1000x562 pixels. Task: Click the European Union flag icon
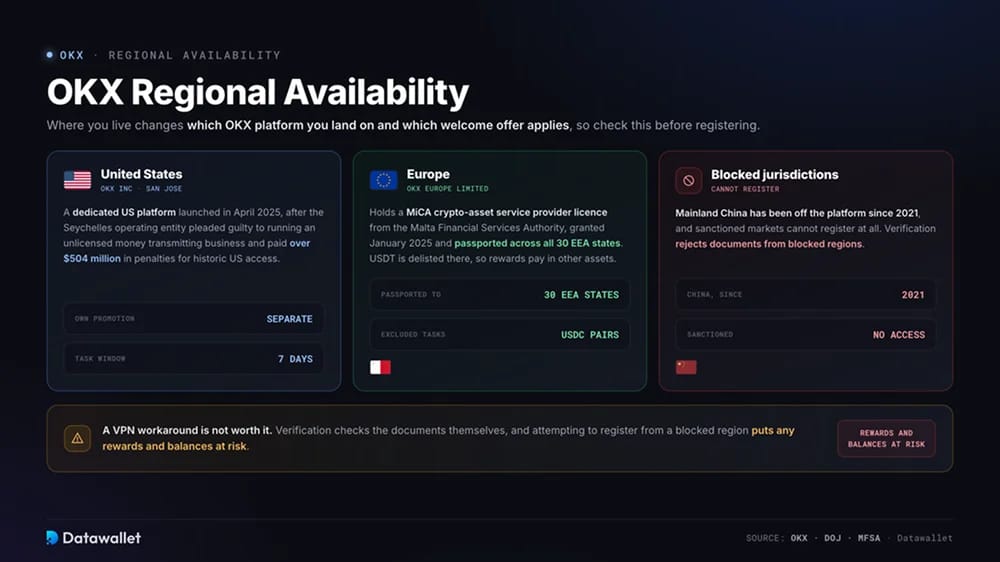(383, 180)
